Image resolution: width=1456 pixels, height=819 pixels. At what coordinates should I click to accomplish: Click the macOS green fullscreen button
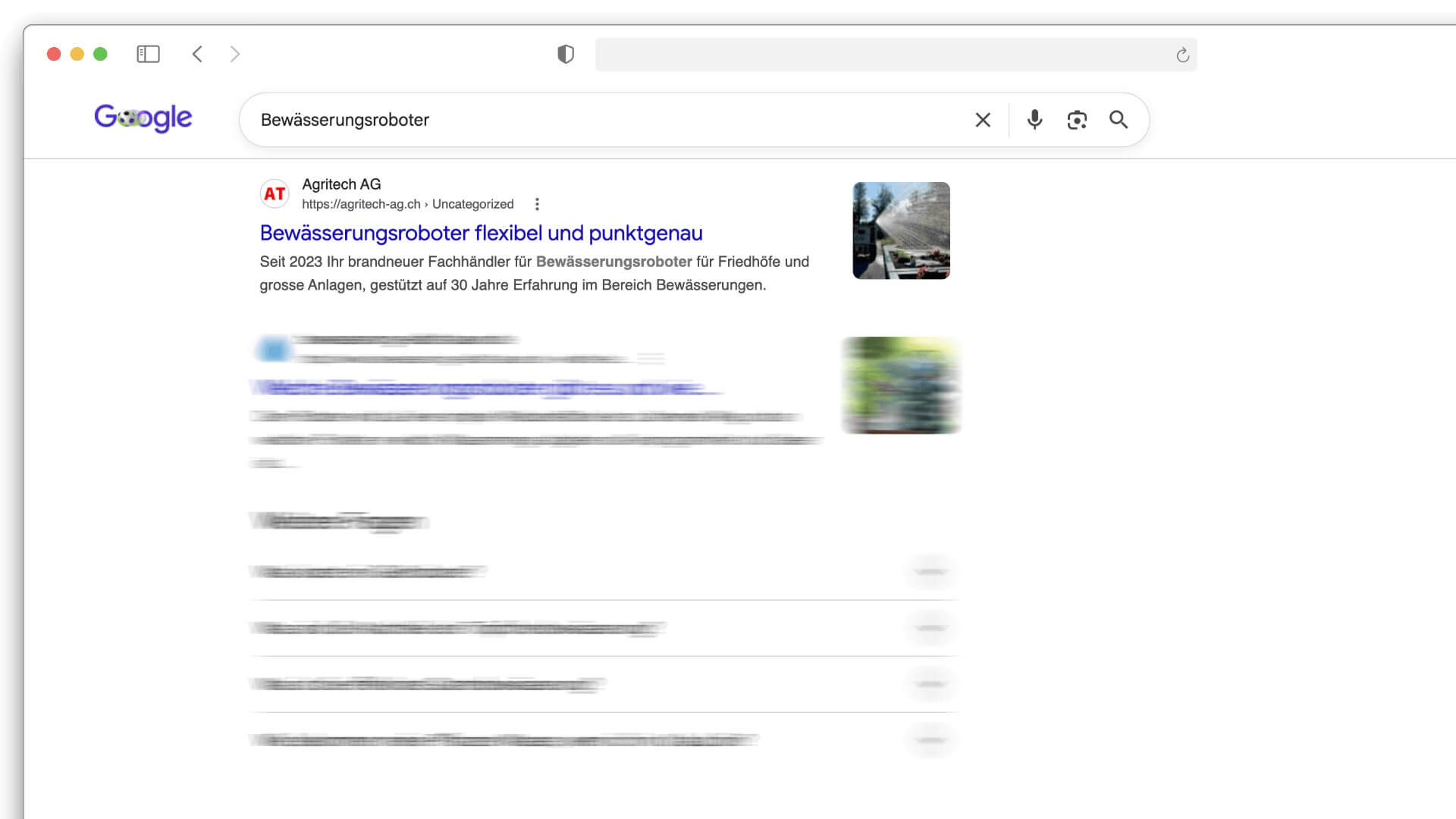click(x=100, y=54)
